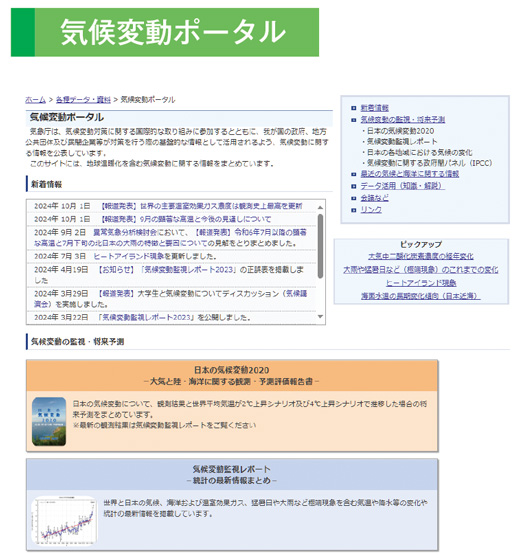Click the news list scroll-up arrow

pos(320,207)
